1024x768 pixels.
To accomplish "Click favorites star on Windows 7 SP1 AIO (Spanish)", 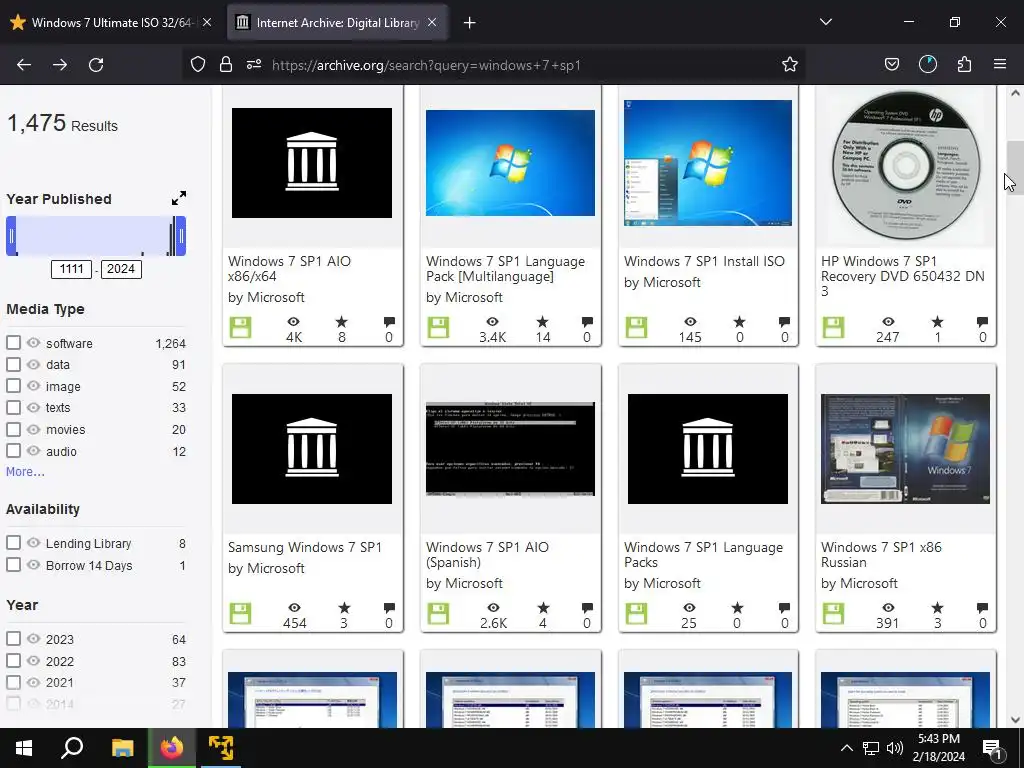I will click(543, 607).
